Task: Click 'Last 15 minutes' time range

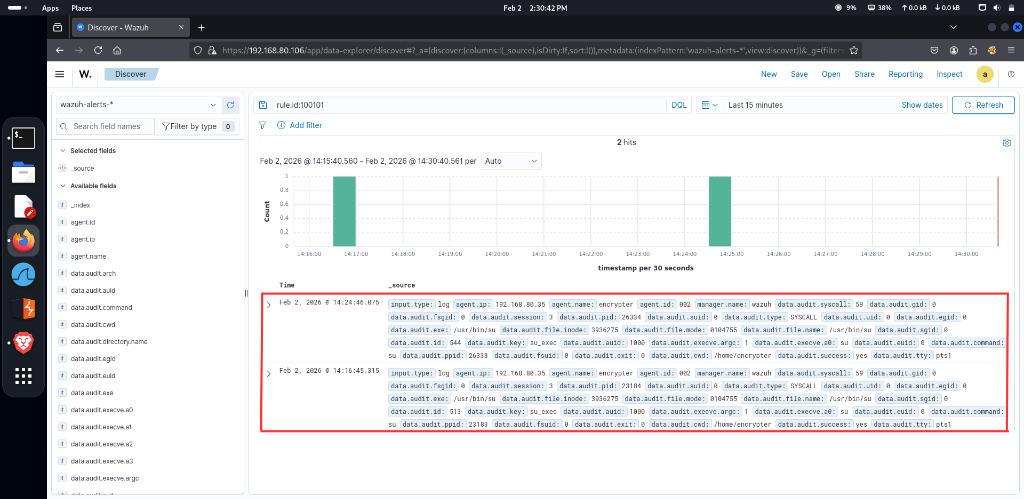Action: [x=755, y=105]
